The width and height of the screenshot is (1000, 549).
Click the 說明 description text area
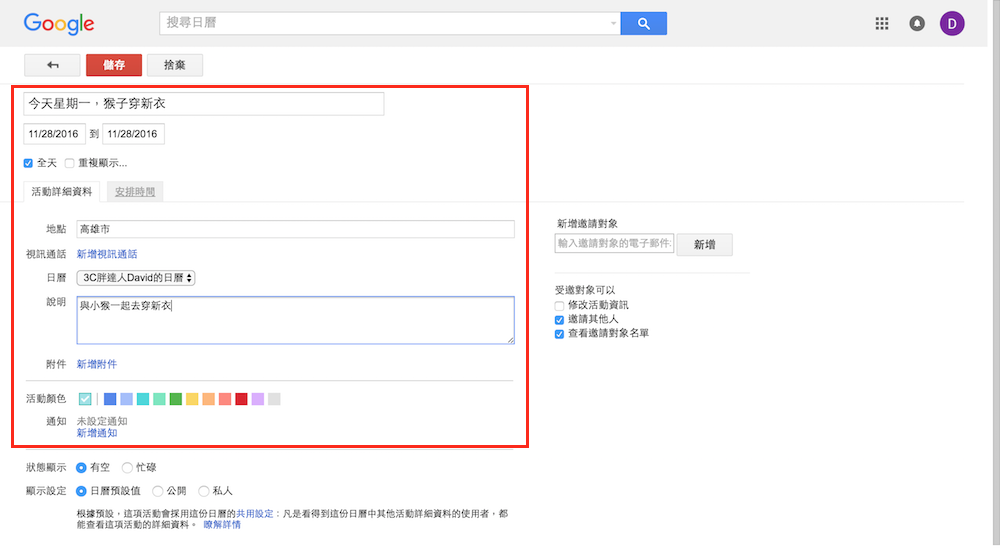pyautogui.click(x=295, y=320)
